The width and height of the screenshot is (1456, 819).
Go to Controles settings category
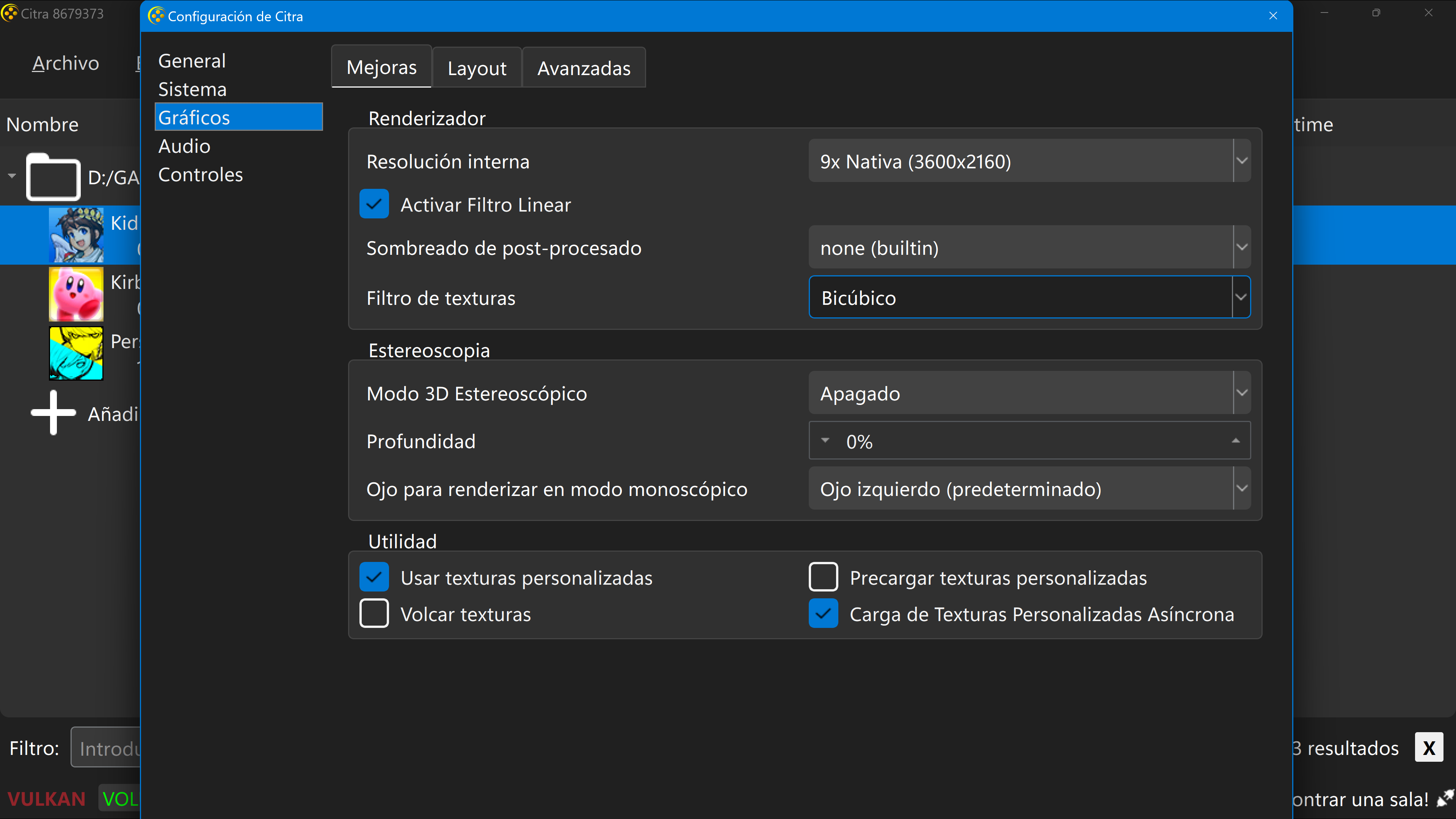(x=200, y=175)
